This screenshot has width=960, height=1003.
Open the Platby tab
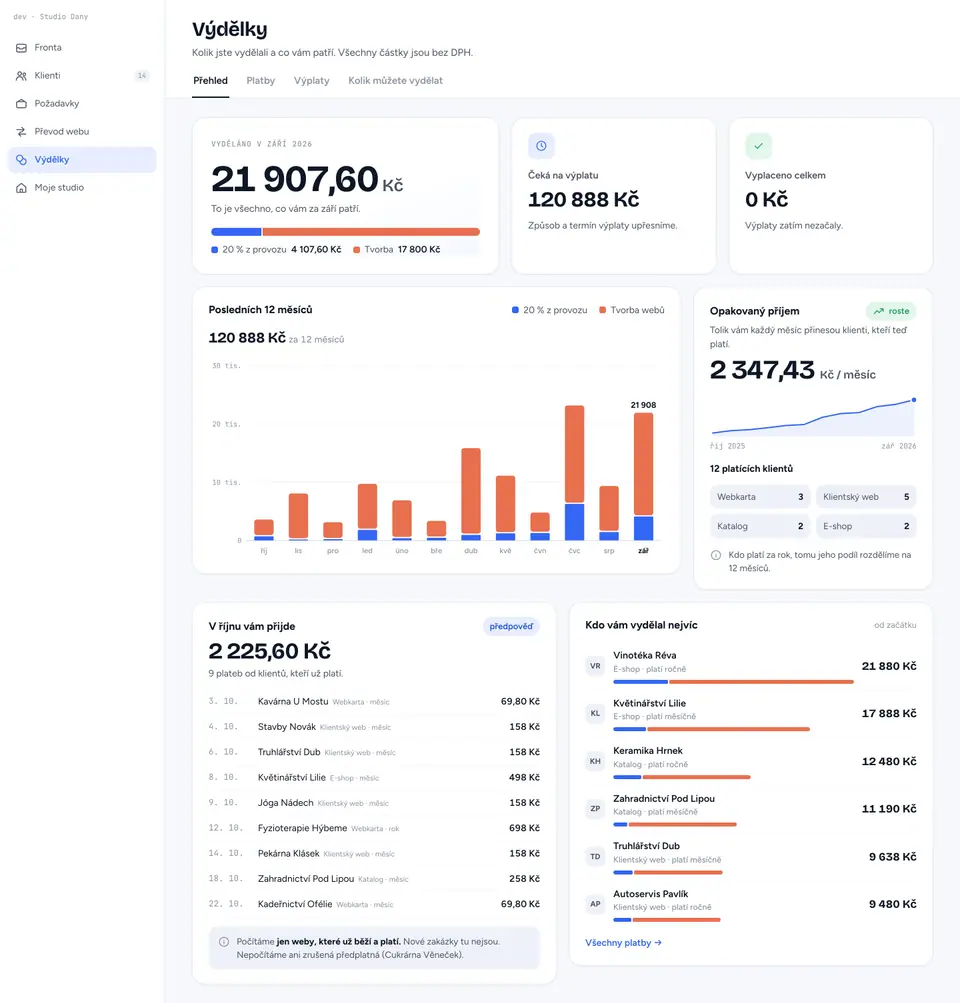(x=261, y=81)
